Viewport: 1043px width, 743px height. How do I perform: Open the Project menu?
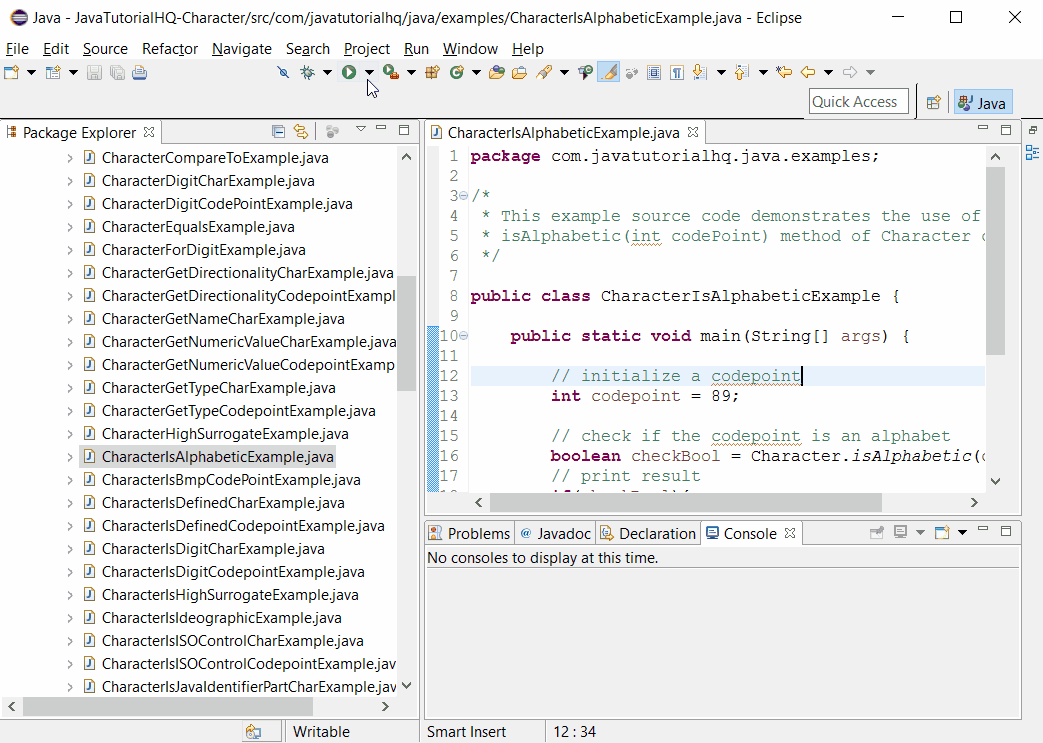click(x=367, y=49)
